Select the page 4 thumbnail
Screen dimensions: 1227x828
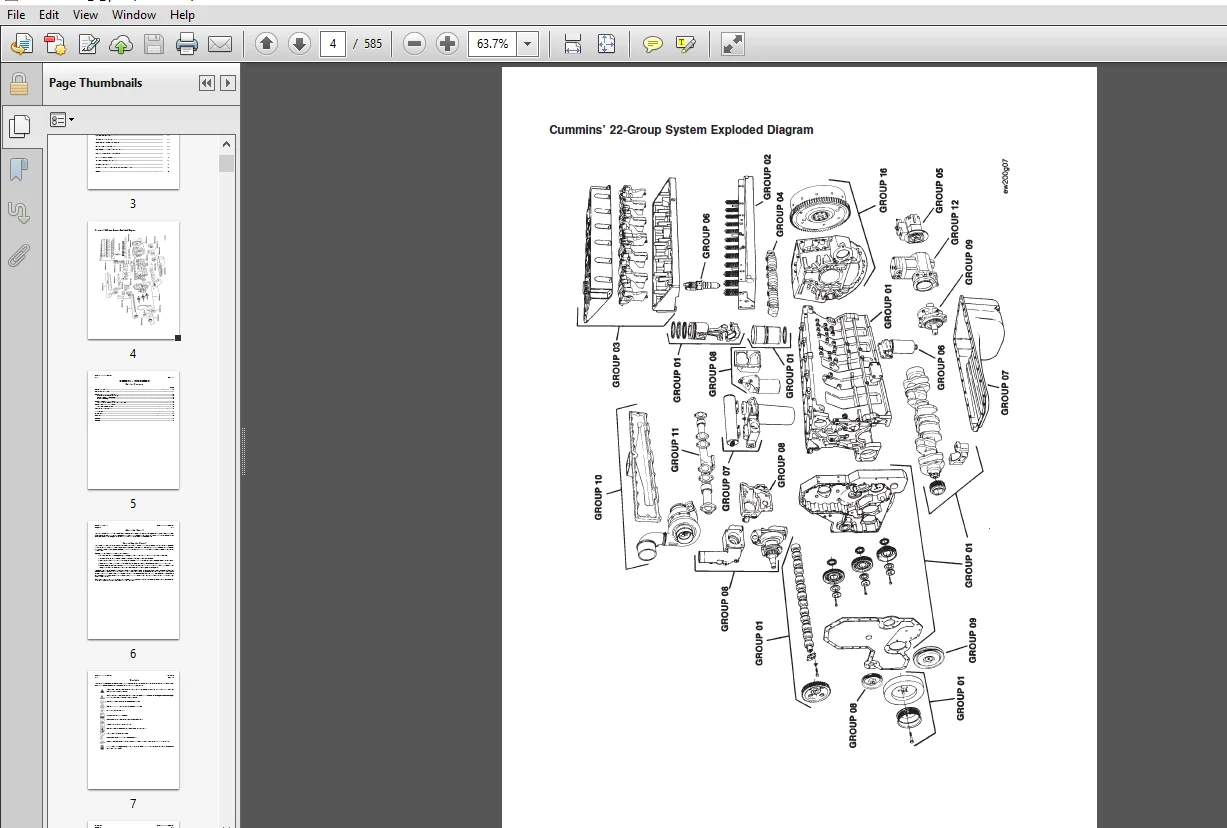click(x=133, y=280)
